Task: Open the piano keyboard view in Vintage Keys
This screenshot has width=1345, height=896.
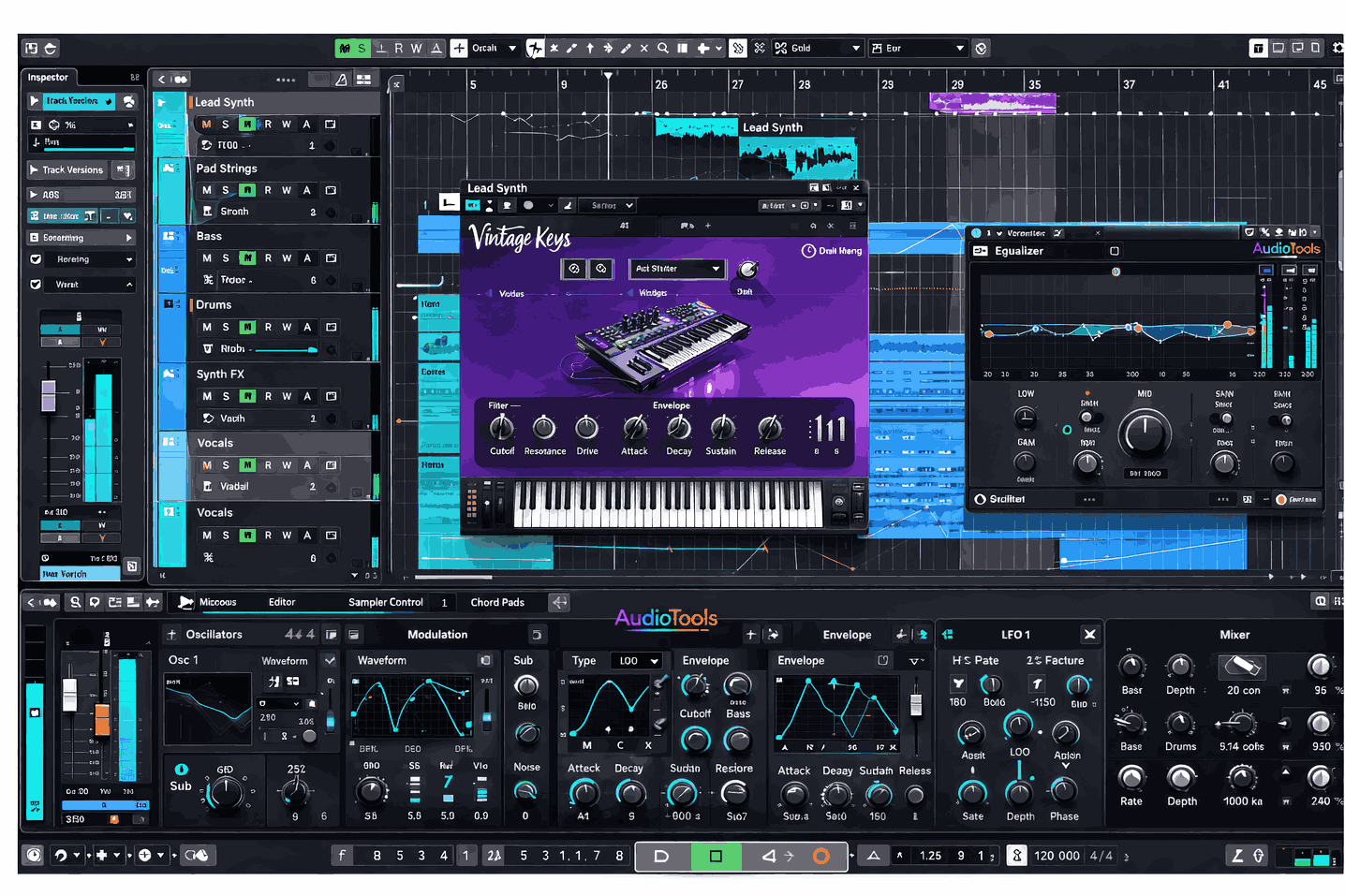Action: [665, 506]
